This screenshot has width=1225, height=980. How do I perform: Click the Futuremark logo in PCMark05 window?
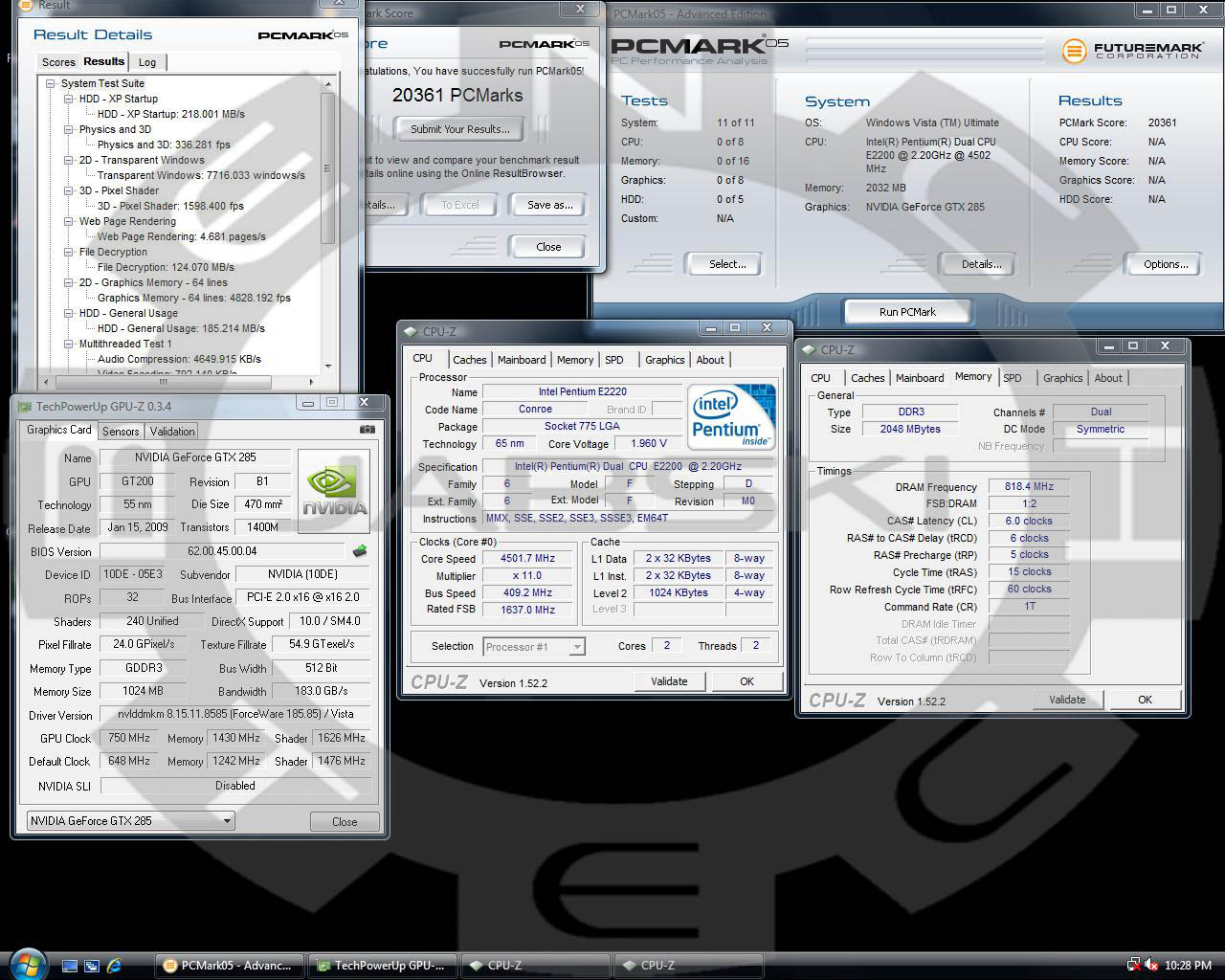coord(1131,50)
